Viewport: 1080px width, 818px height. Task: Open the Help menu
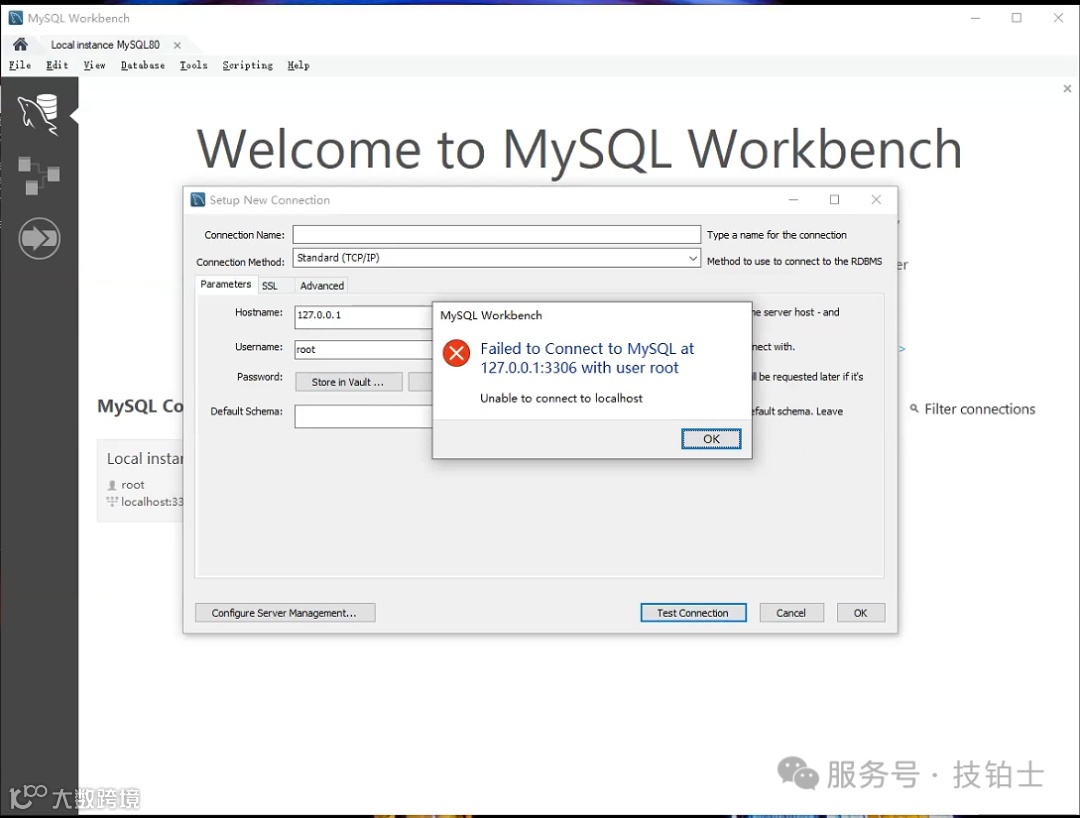coord(298,65)
